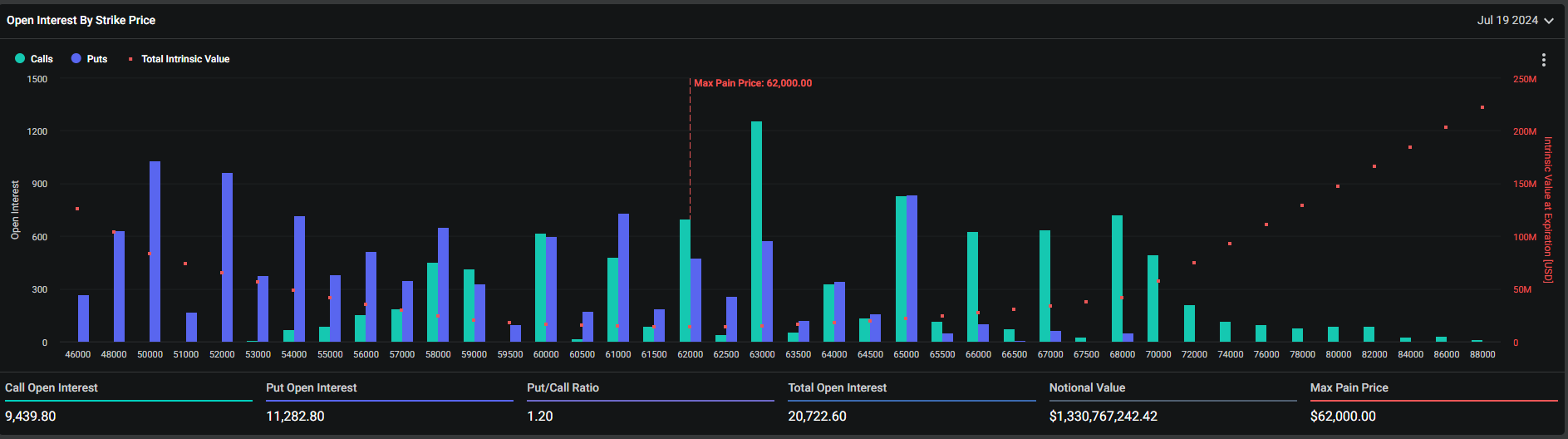1568x439 pixels.
Task: Select the Puts bar at strike 54000
Action: tap(299, 279)
